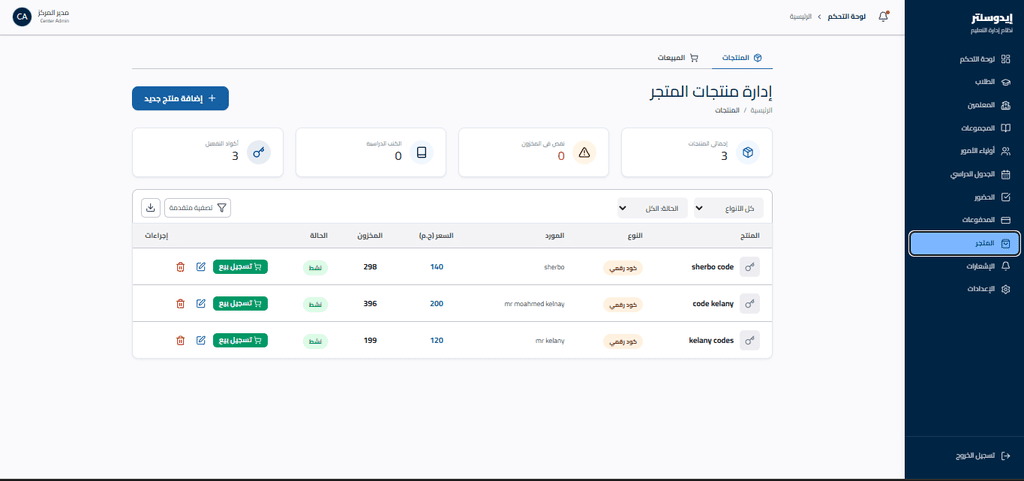Open الإعدادات in the sidebar
This screenshot has height=481, width=1024.
tap(964, 289)
